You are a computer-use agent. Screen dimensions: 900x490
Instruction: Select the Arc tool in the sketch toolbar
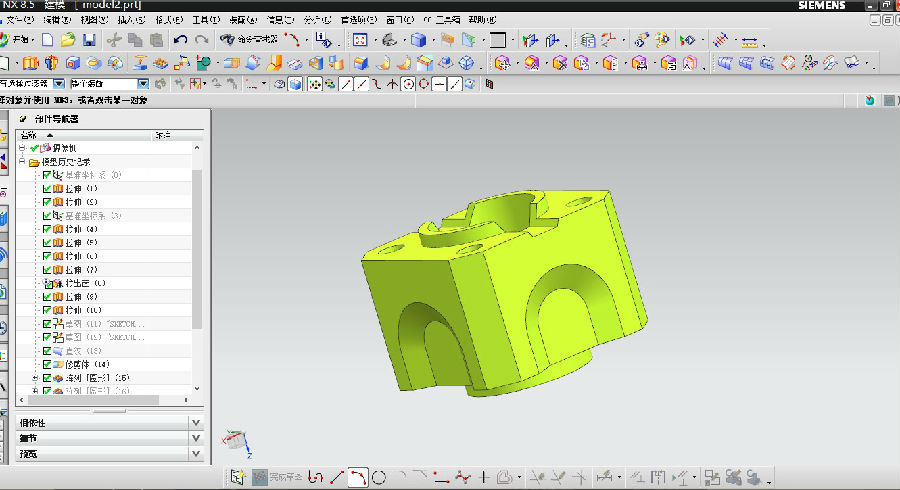click(x=357, y=477)
